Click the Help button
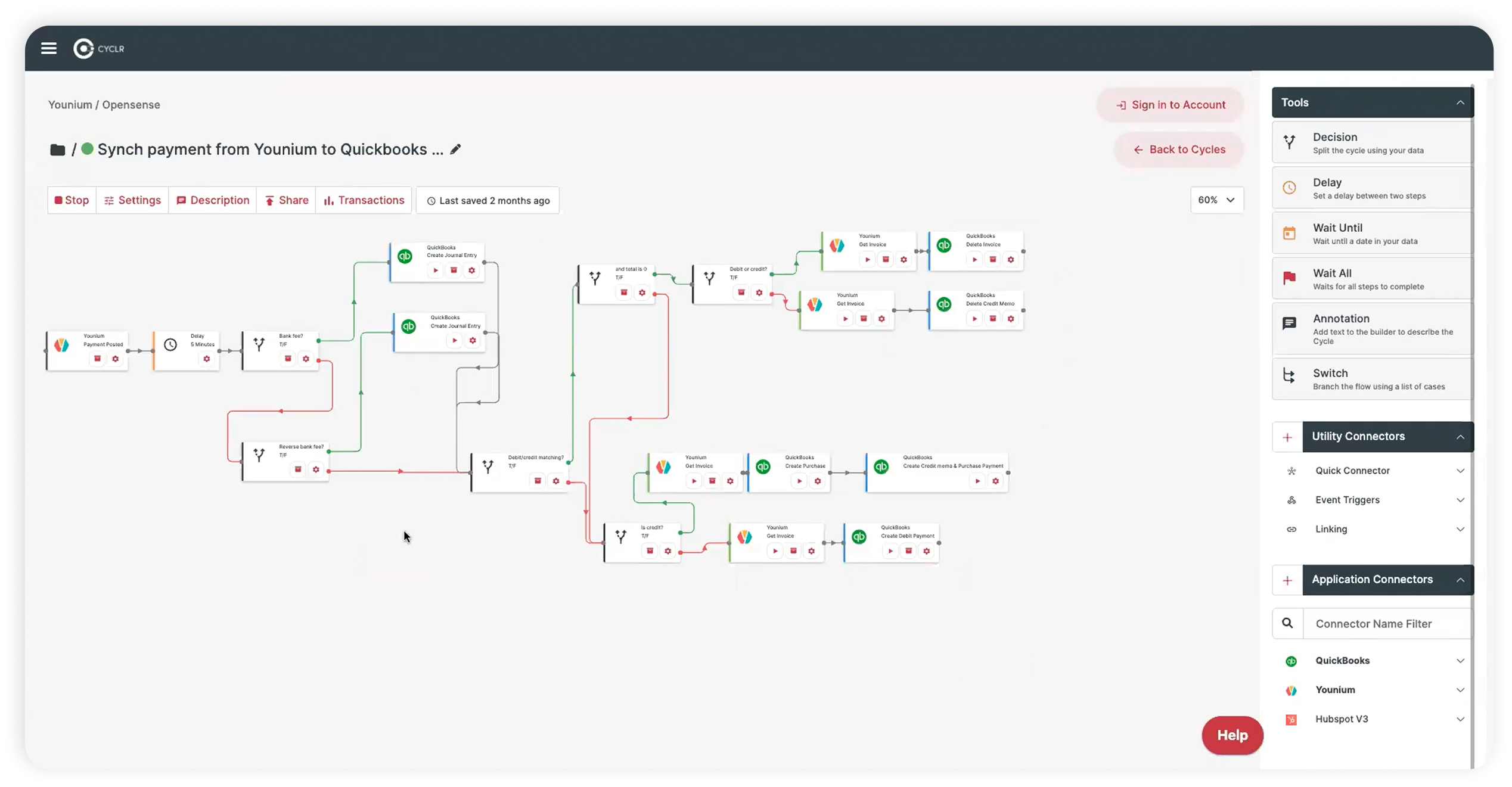Screen dimensions: 1512x787 (x=1232, y=735)
